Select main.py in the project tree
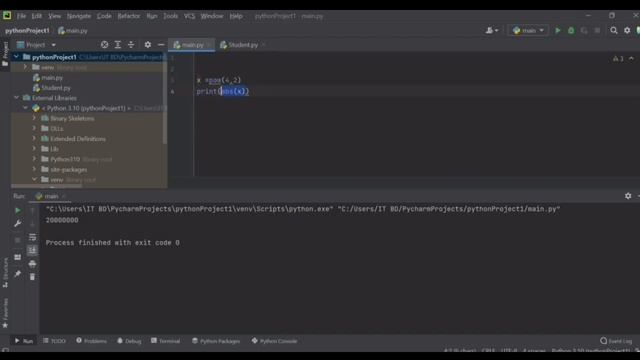Viewport: 640px width, 360px height. [x=52, y=78]
